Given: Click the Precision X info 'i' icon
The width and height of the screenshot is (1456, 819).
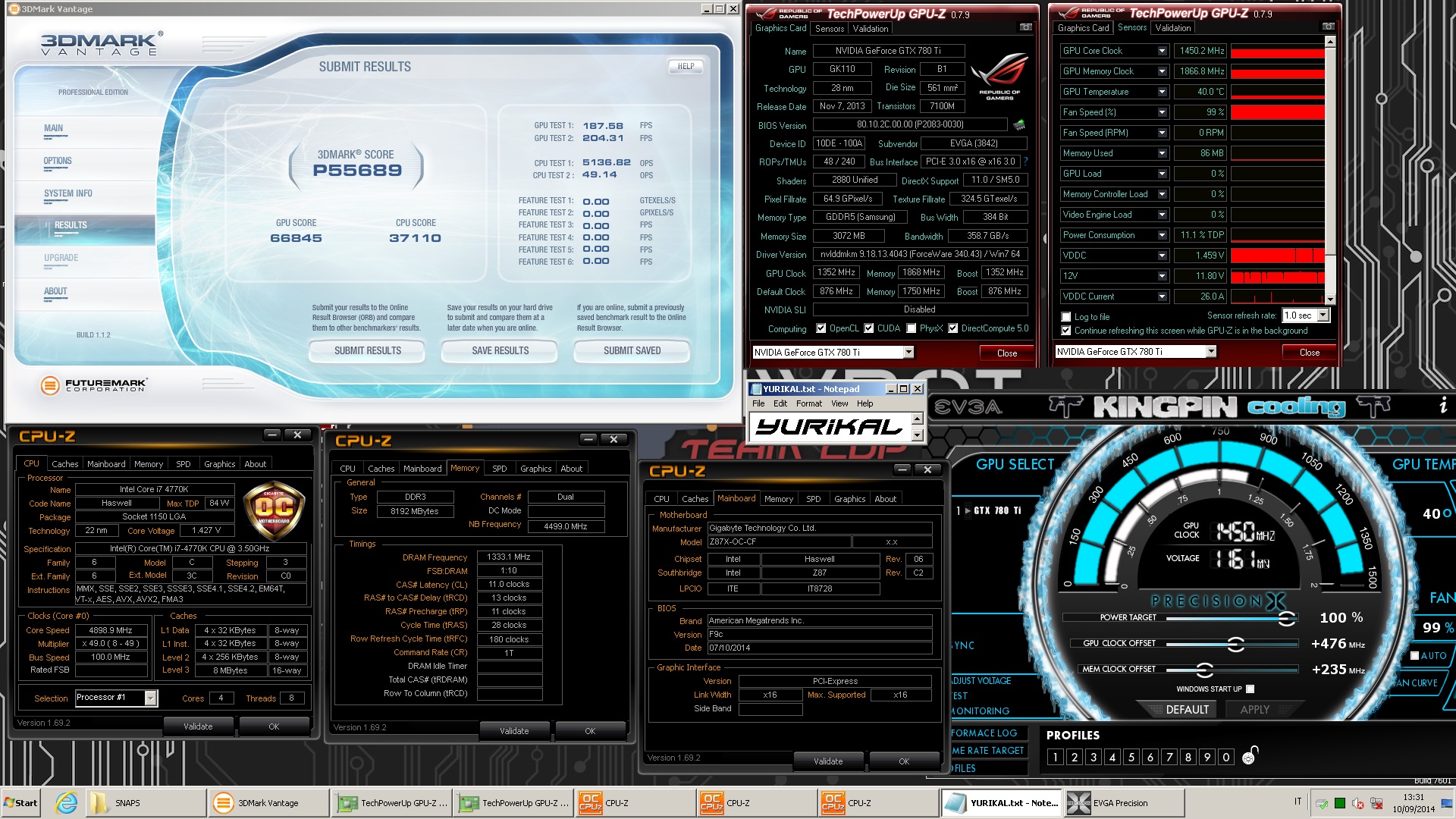Looking at the screenshot, I should click(x=1442, y=406).
